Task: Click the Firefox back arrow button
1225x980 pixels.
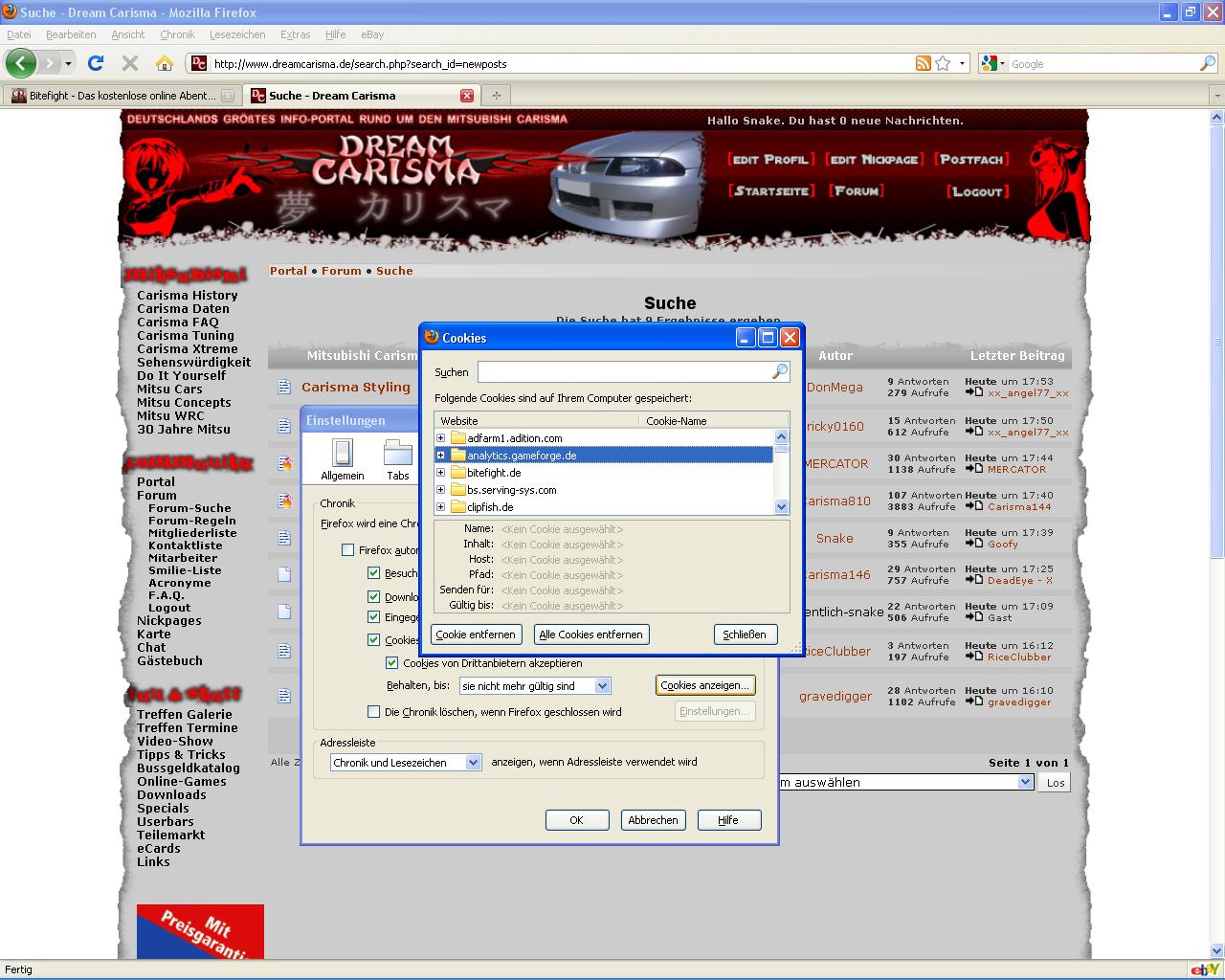Action: 20,63
